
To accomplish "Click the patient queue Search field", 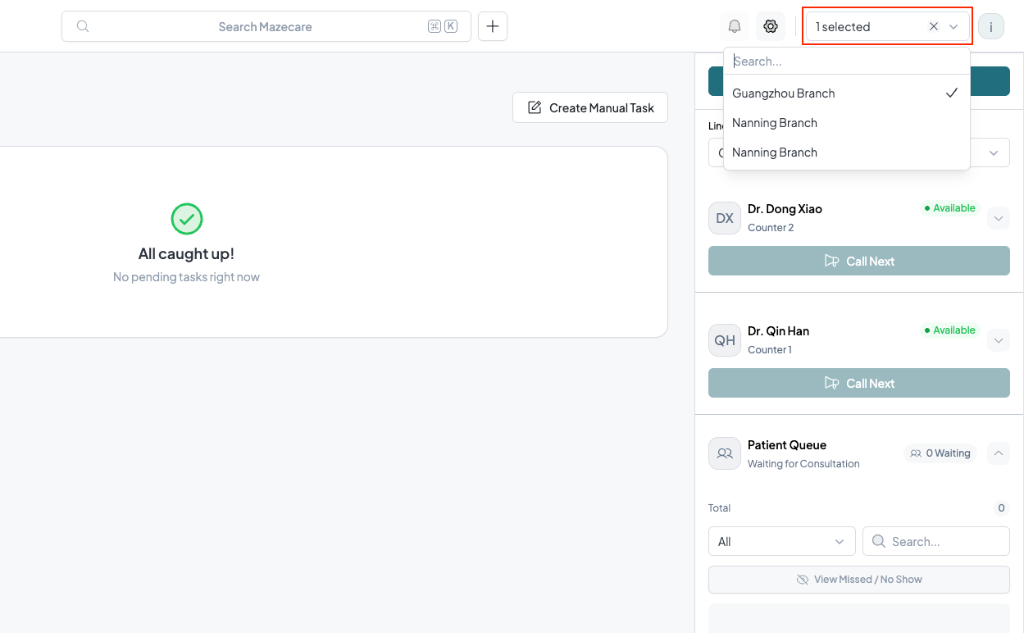I will coord(936,541).
